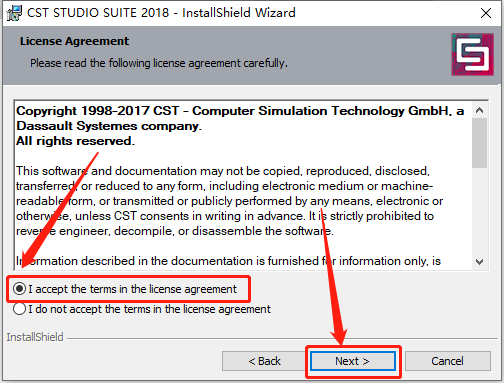
Task: Cancel the installation
Action: point(448,361)
